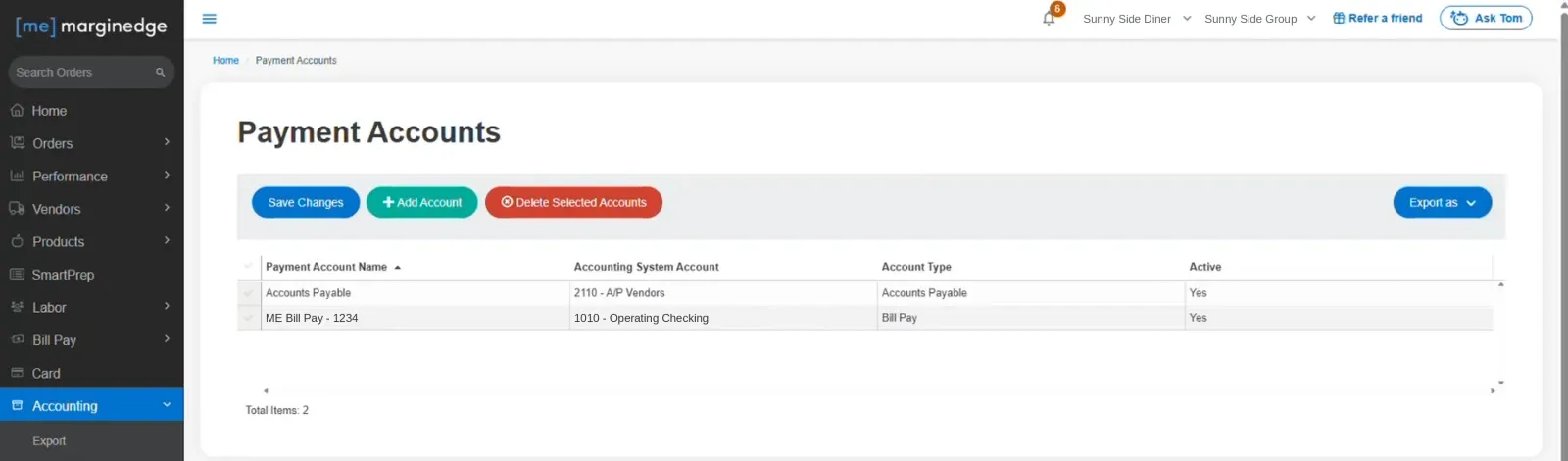The image size is (1568, 461).
Task: Open the Labor menu label
Action: point(49,307)
